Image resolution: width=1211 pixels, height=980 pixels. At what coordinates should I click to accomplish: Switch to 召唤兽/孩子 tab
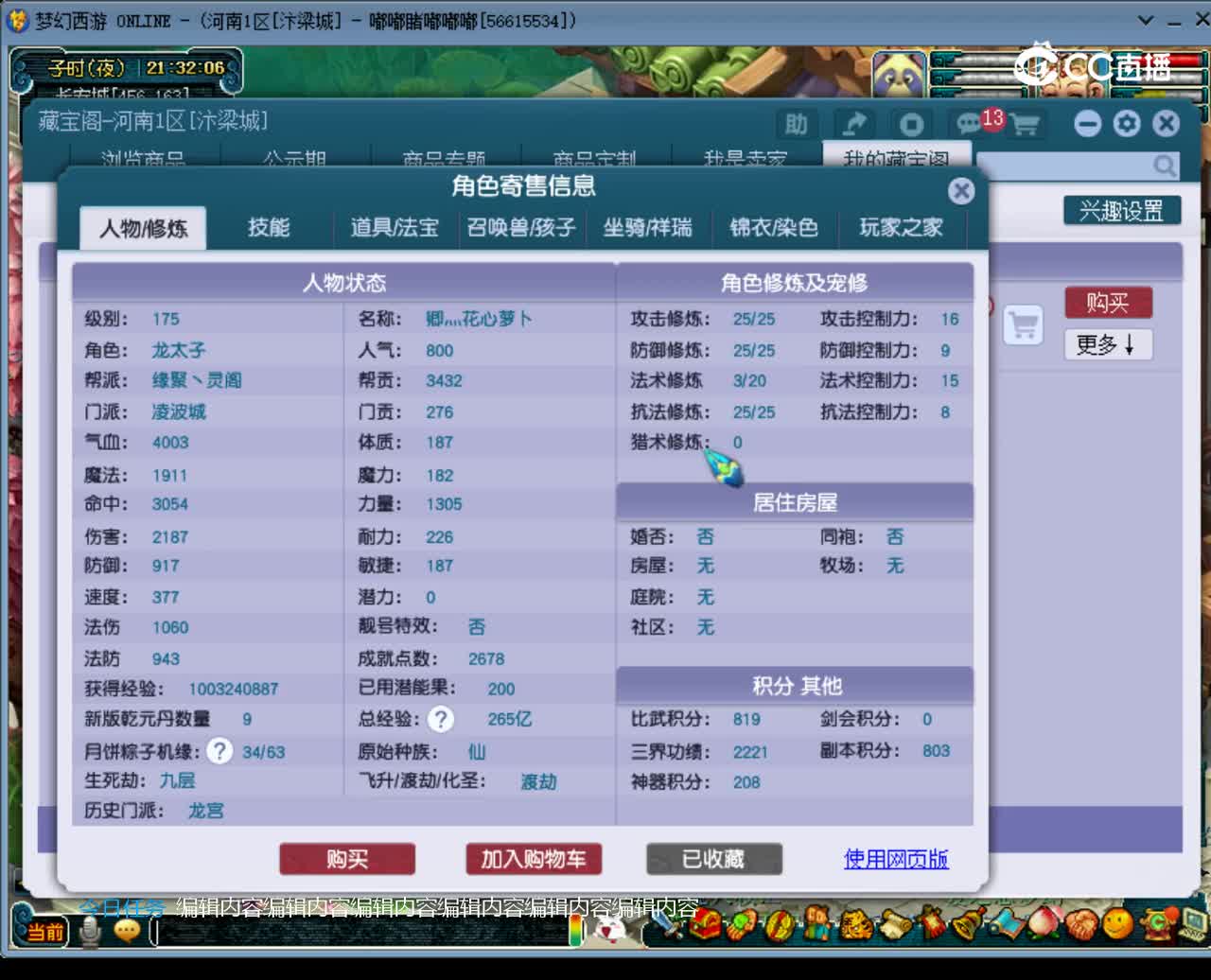point(521,228)
